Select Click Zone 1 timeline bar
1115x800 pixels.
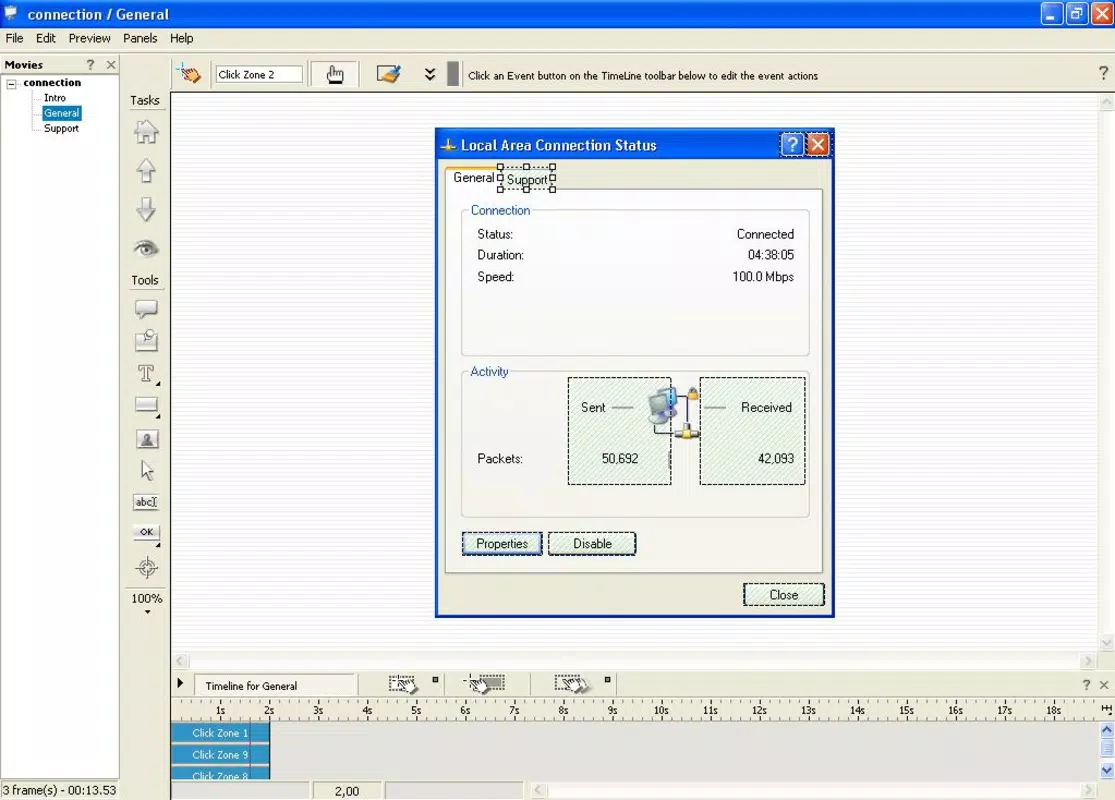pos(220,732)
